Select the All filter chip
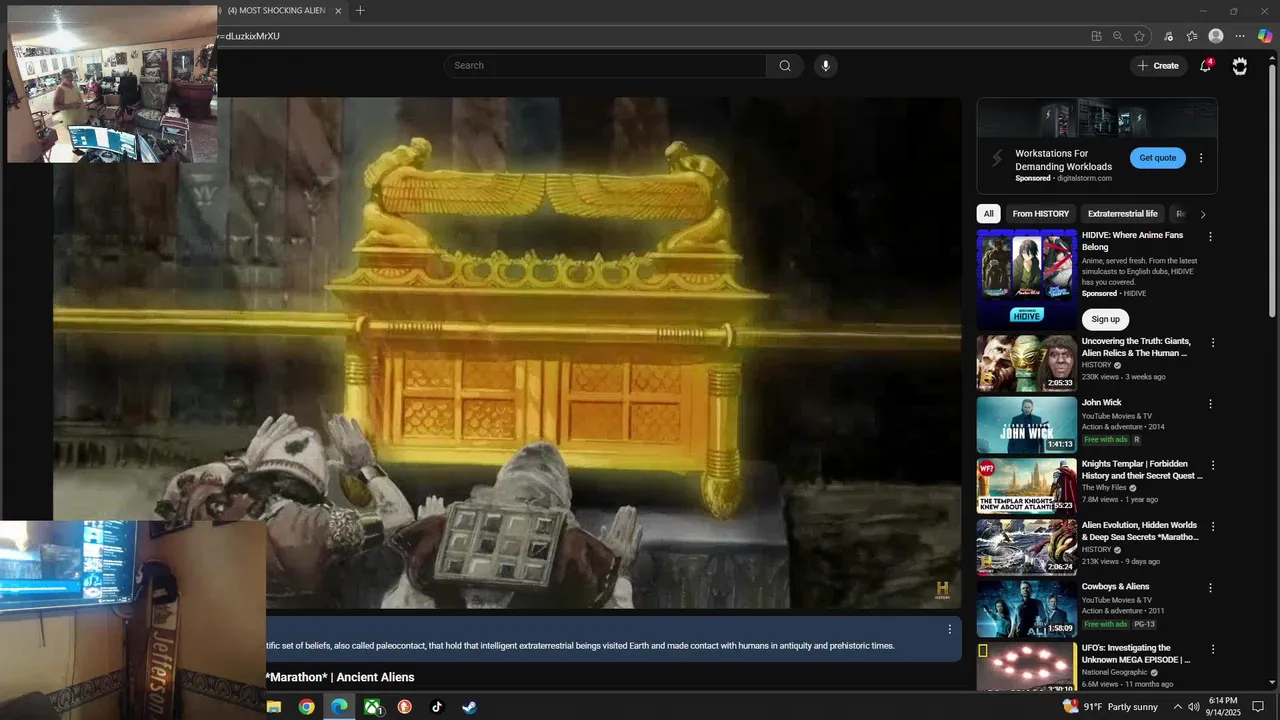The height and width of the screenshot is (720, 1280). tap(988, 214)
